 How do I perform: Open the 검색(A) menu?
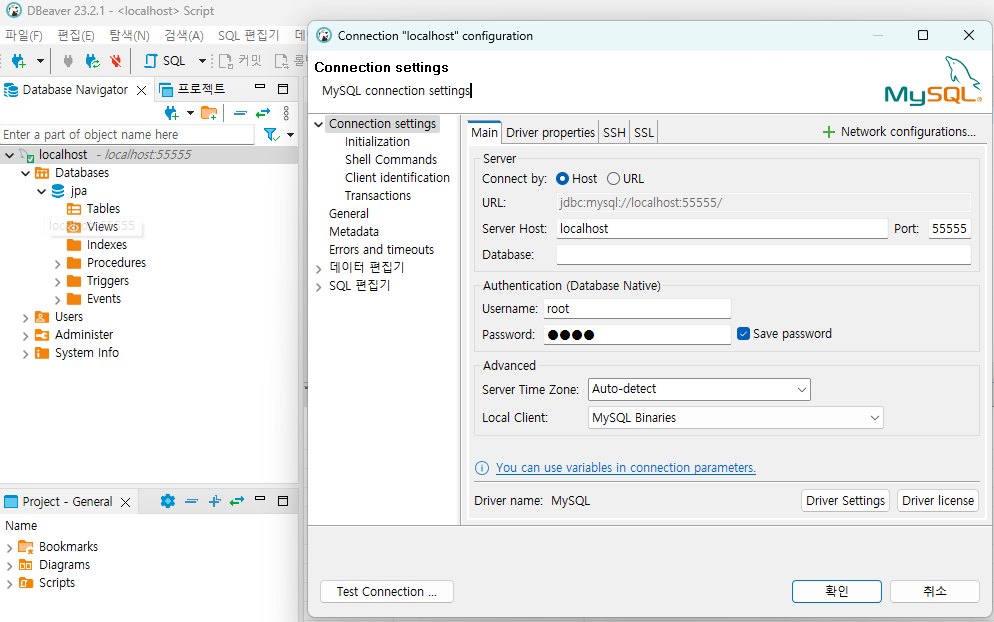184,36
